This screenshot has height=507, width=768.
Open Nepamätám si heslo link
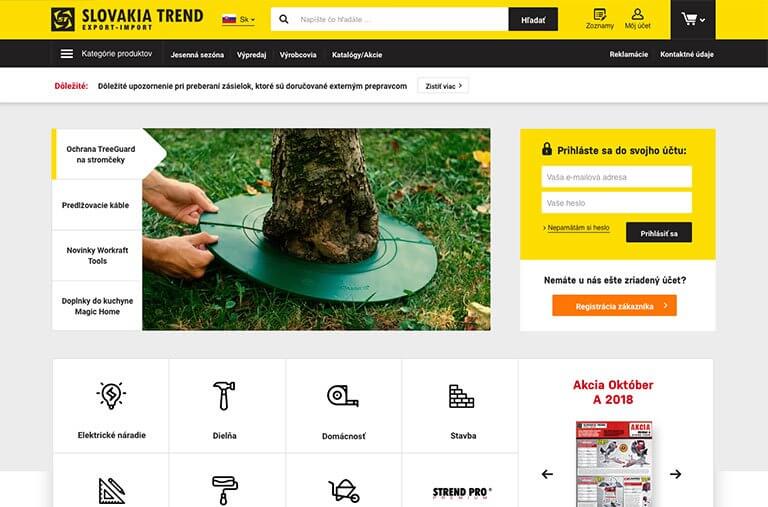pos(578,228)
